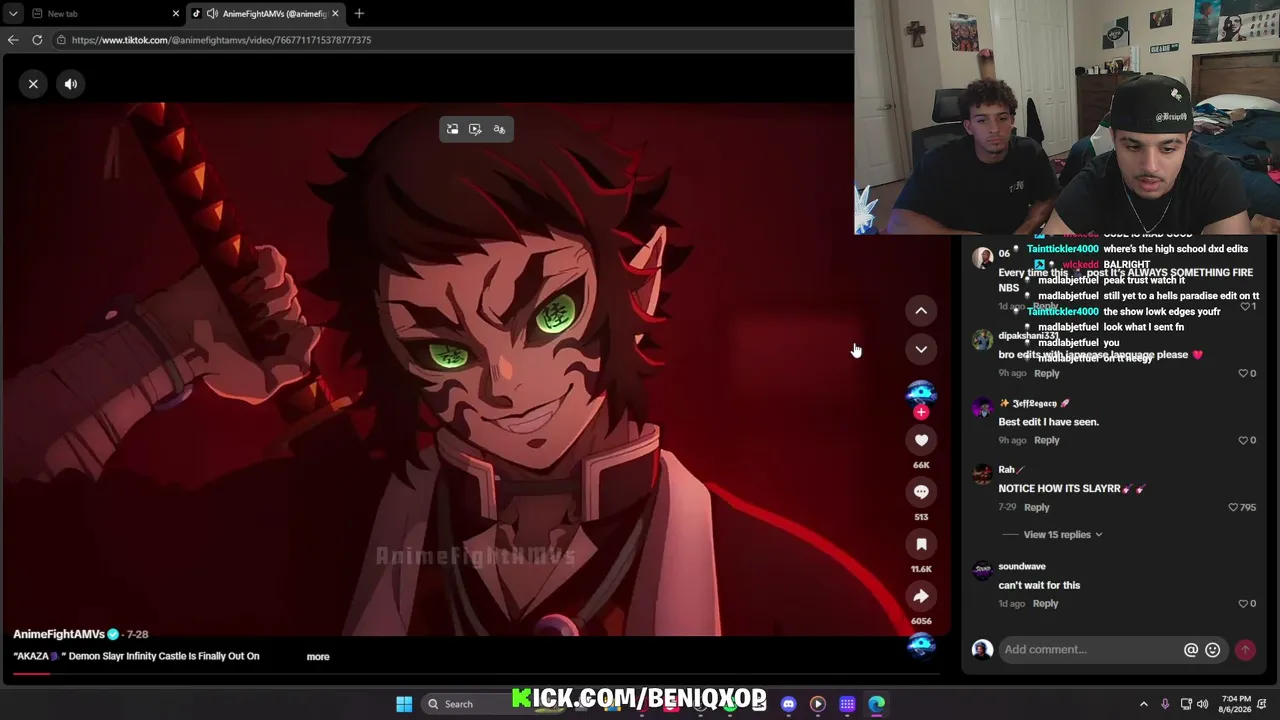This screenshot has width=1280, height=720.
Task: Open the Windows Start menu
Action: coord(404,704)
